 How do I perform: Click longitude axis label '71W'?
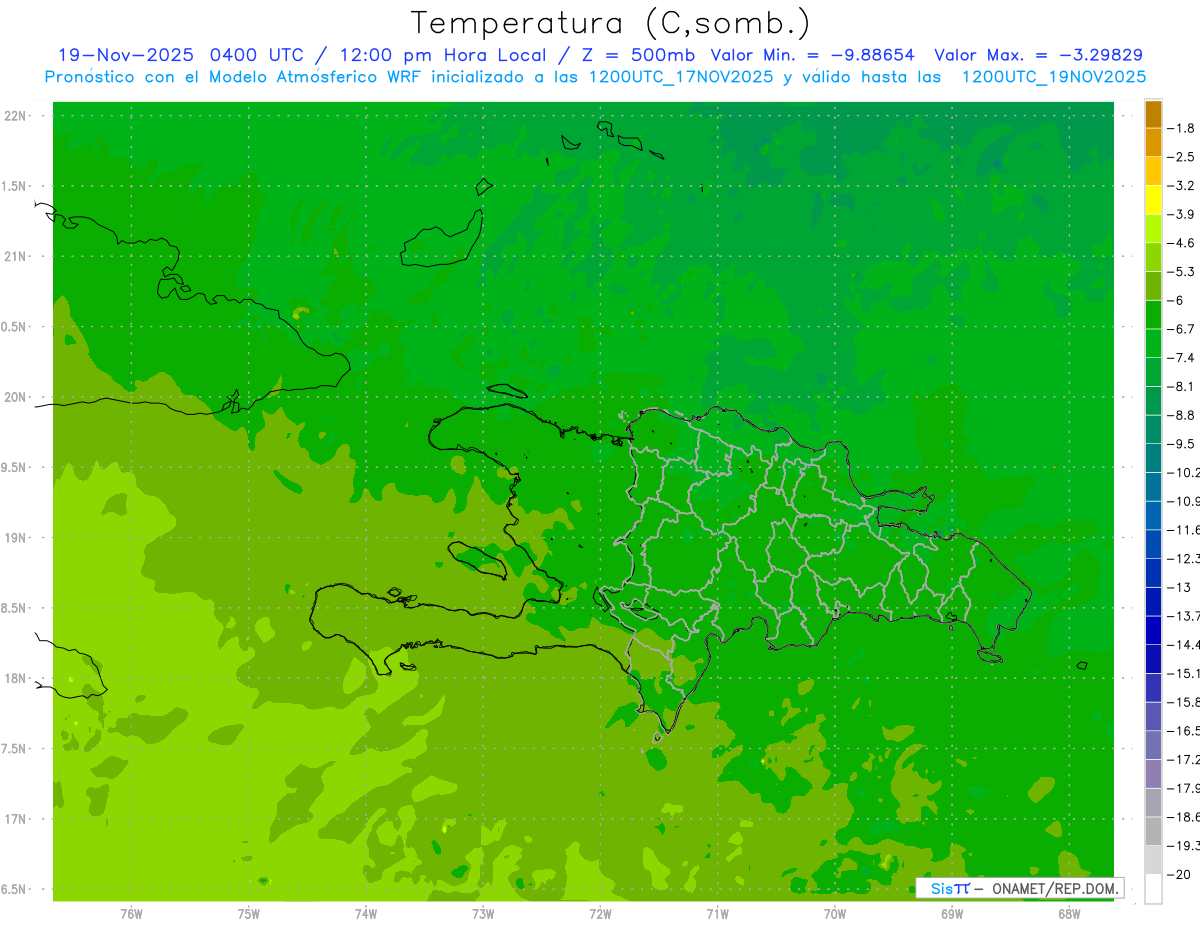717,914
